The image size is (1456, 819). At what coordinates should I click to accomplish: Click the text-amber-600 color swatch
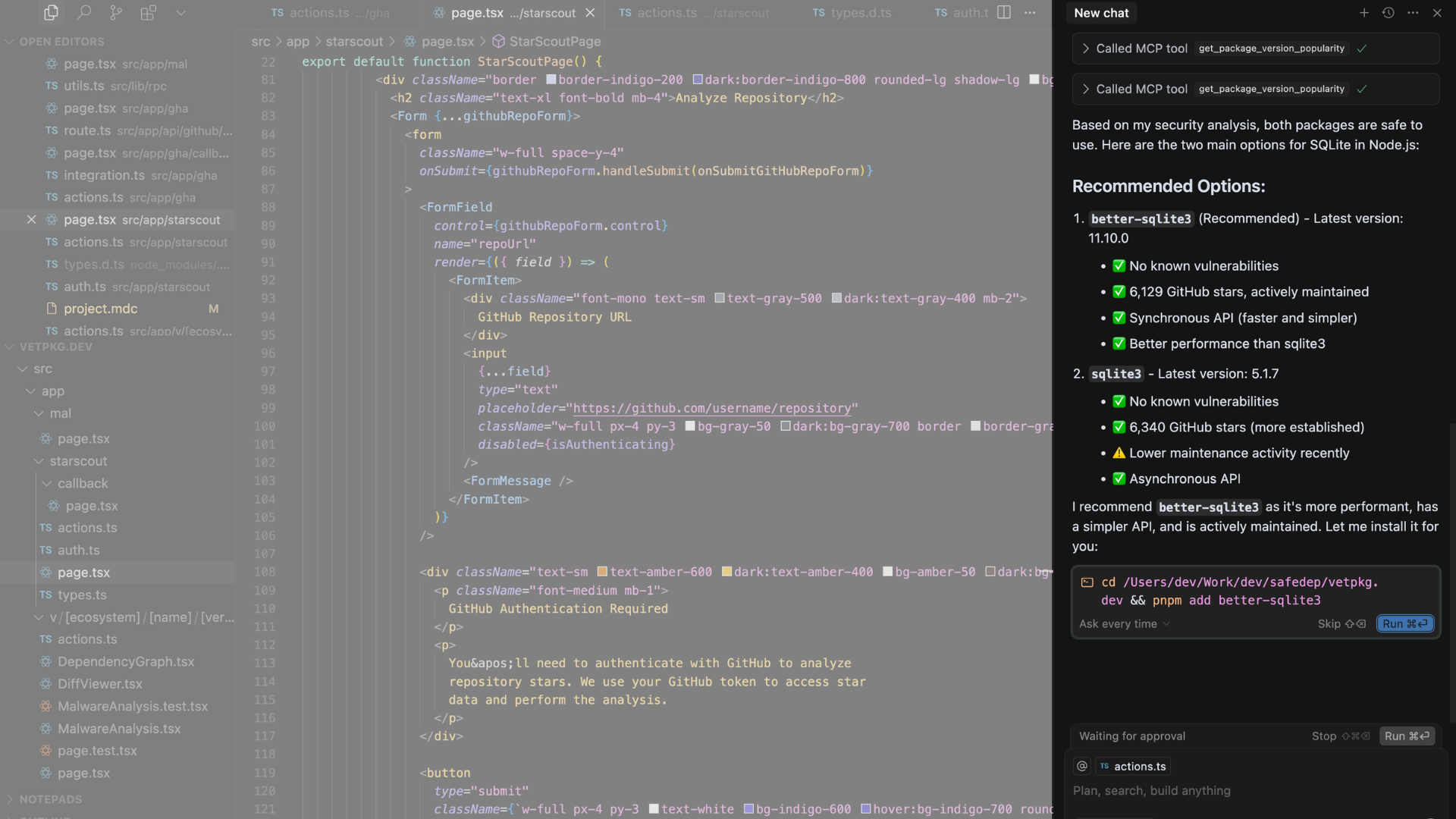(602, 573)
